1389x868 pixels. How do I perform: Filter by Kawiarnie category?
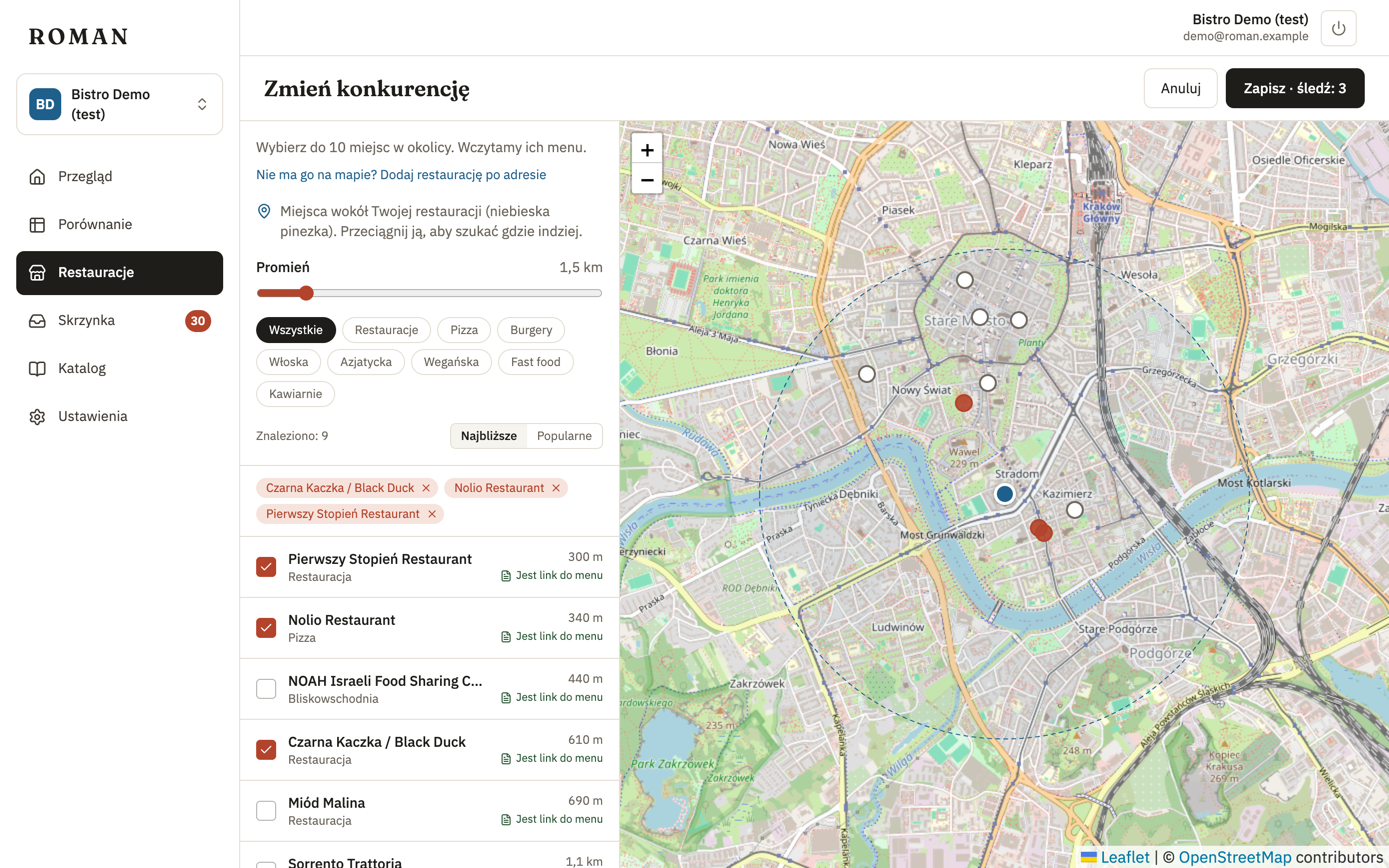[x=295, y=394]
